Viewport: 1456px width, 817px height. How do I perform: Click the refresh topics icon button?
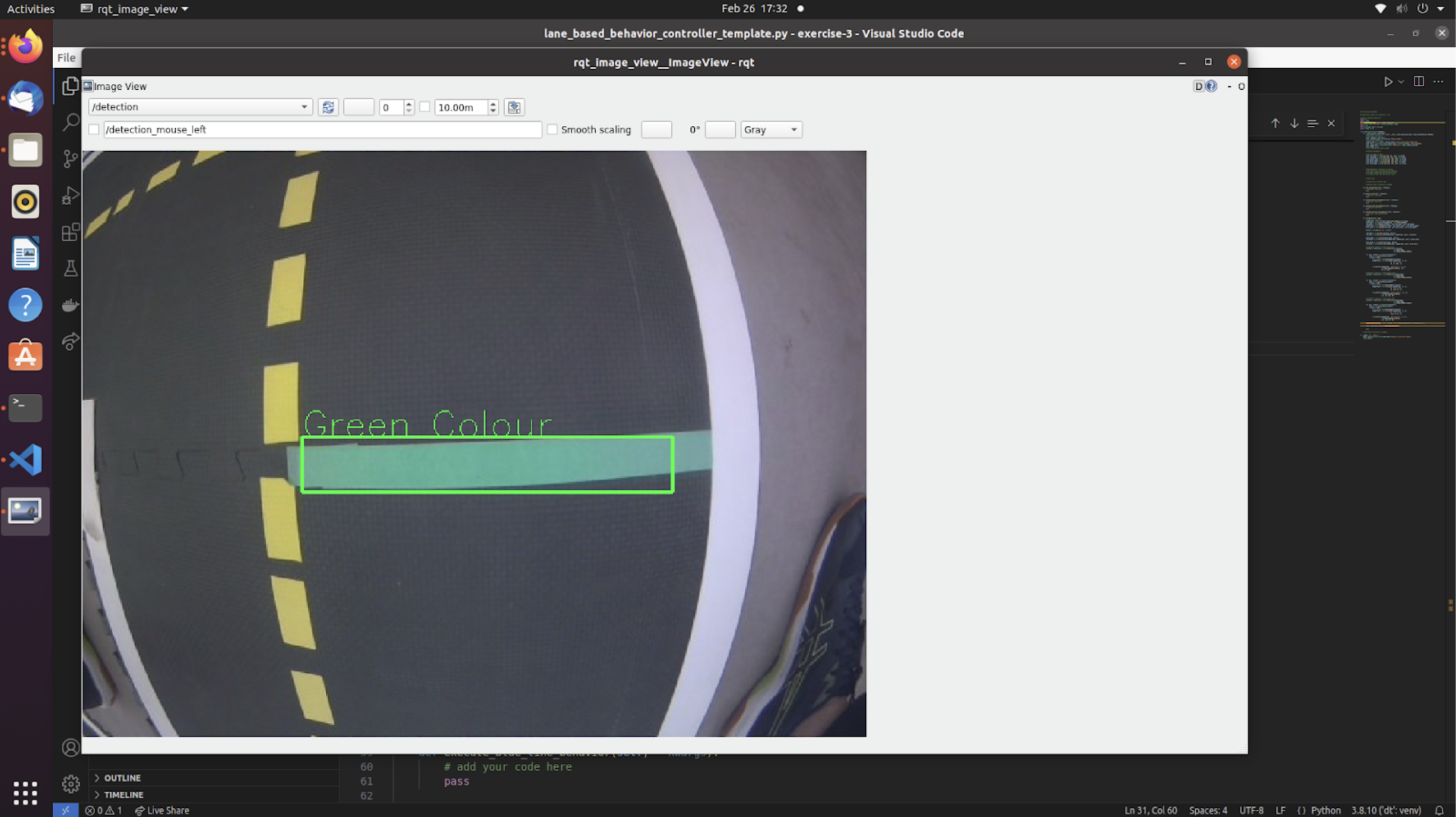coord(328,107)
